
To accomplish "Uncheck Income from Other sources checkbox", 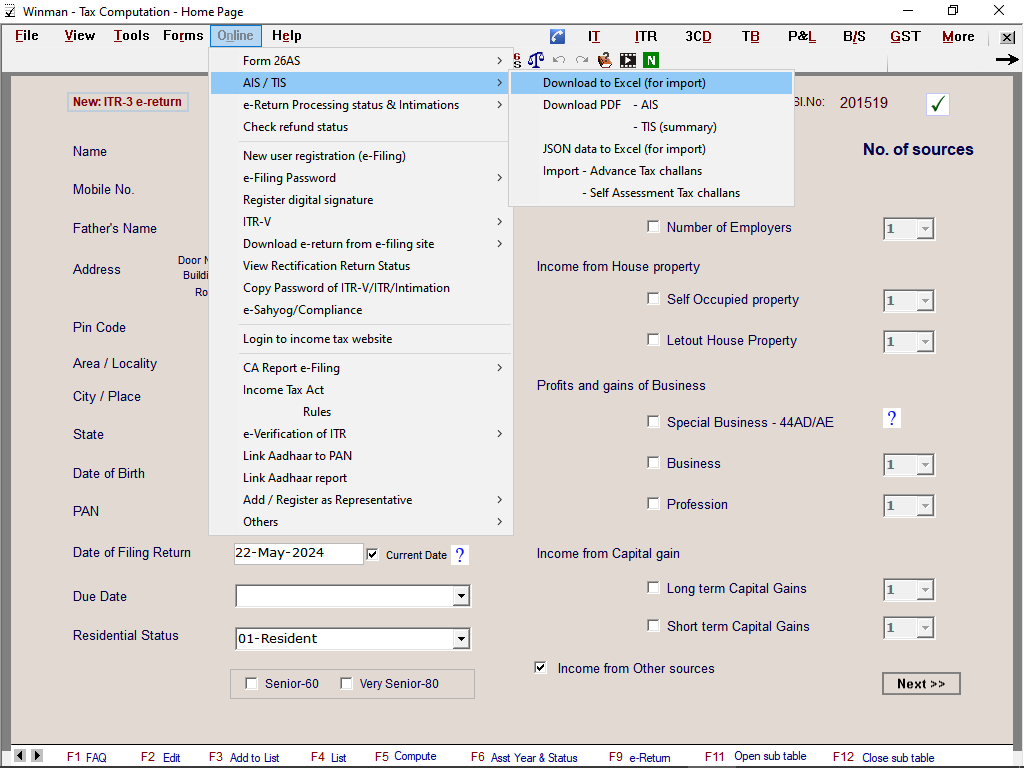I will [x=541, y=668].
